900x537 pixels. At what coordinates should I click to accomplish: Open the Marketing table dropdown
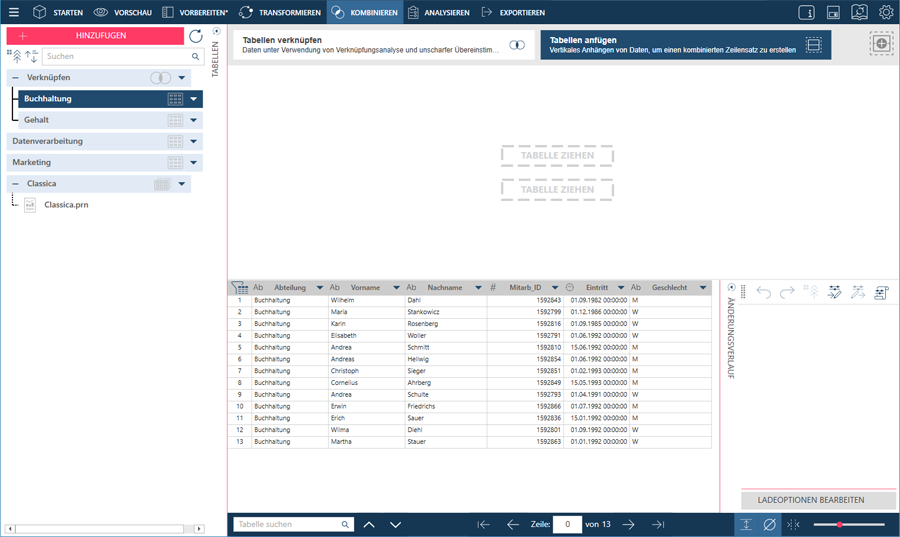tap(193, 162)
